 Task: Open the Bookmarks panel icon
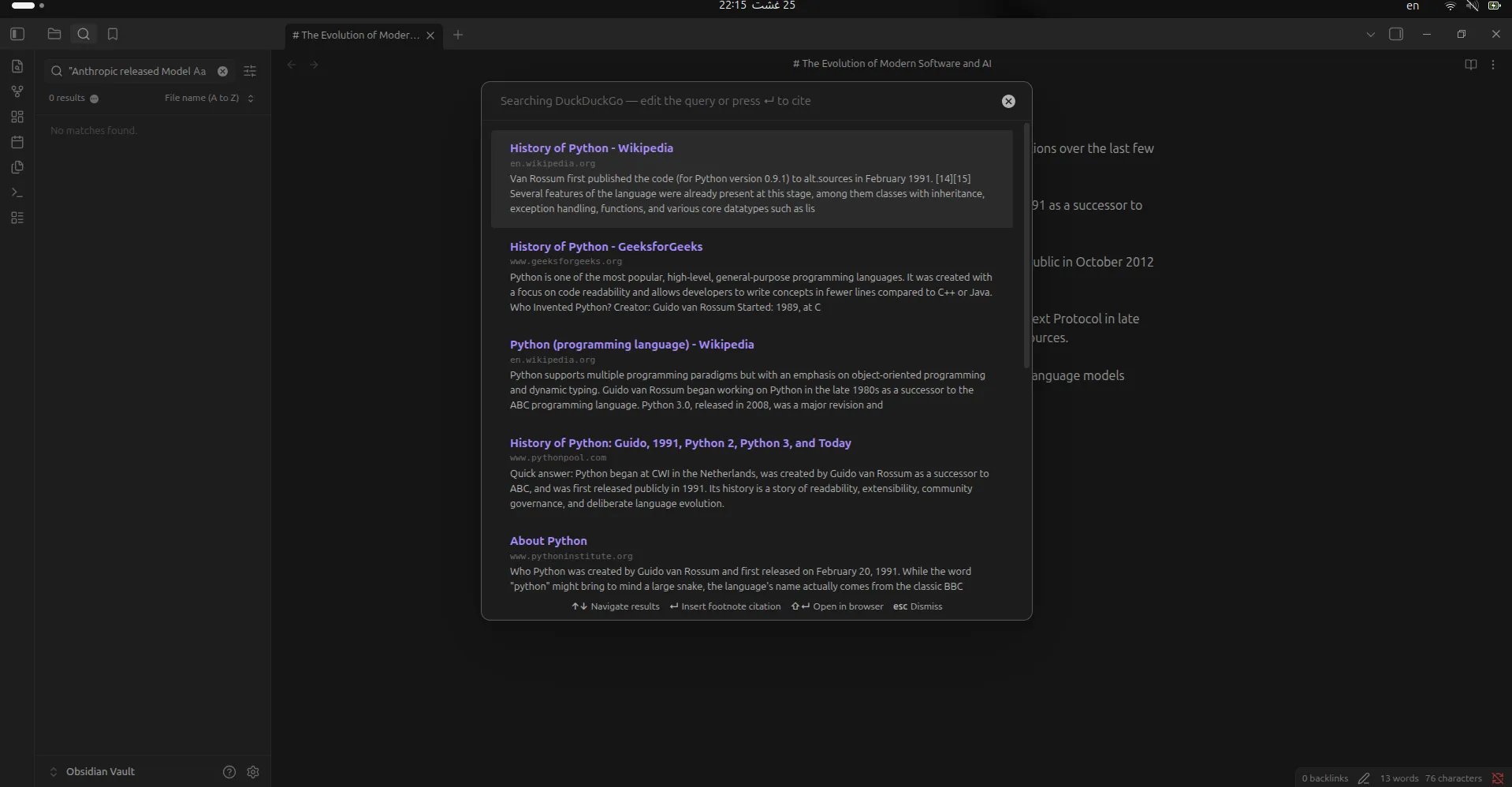point(113,34)
